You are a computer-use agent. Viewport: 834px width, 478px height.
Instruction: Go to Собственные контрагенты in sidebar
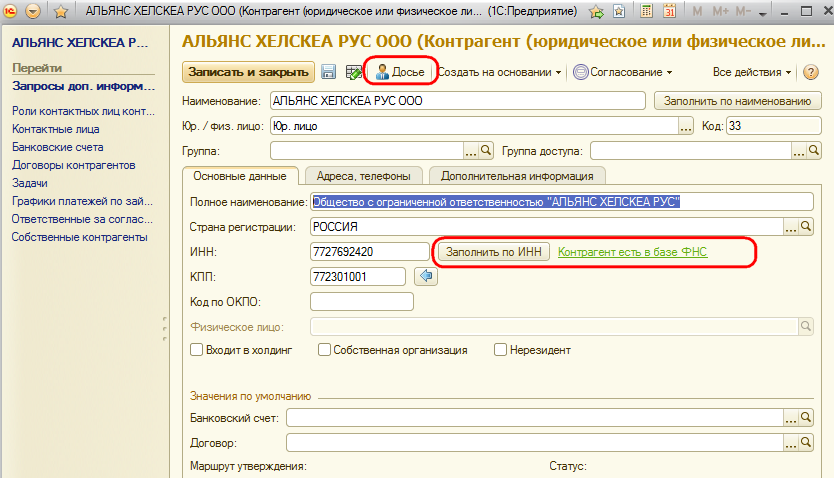[80, 238]
